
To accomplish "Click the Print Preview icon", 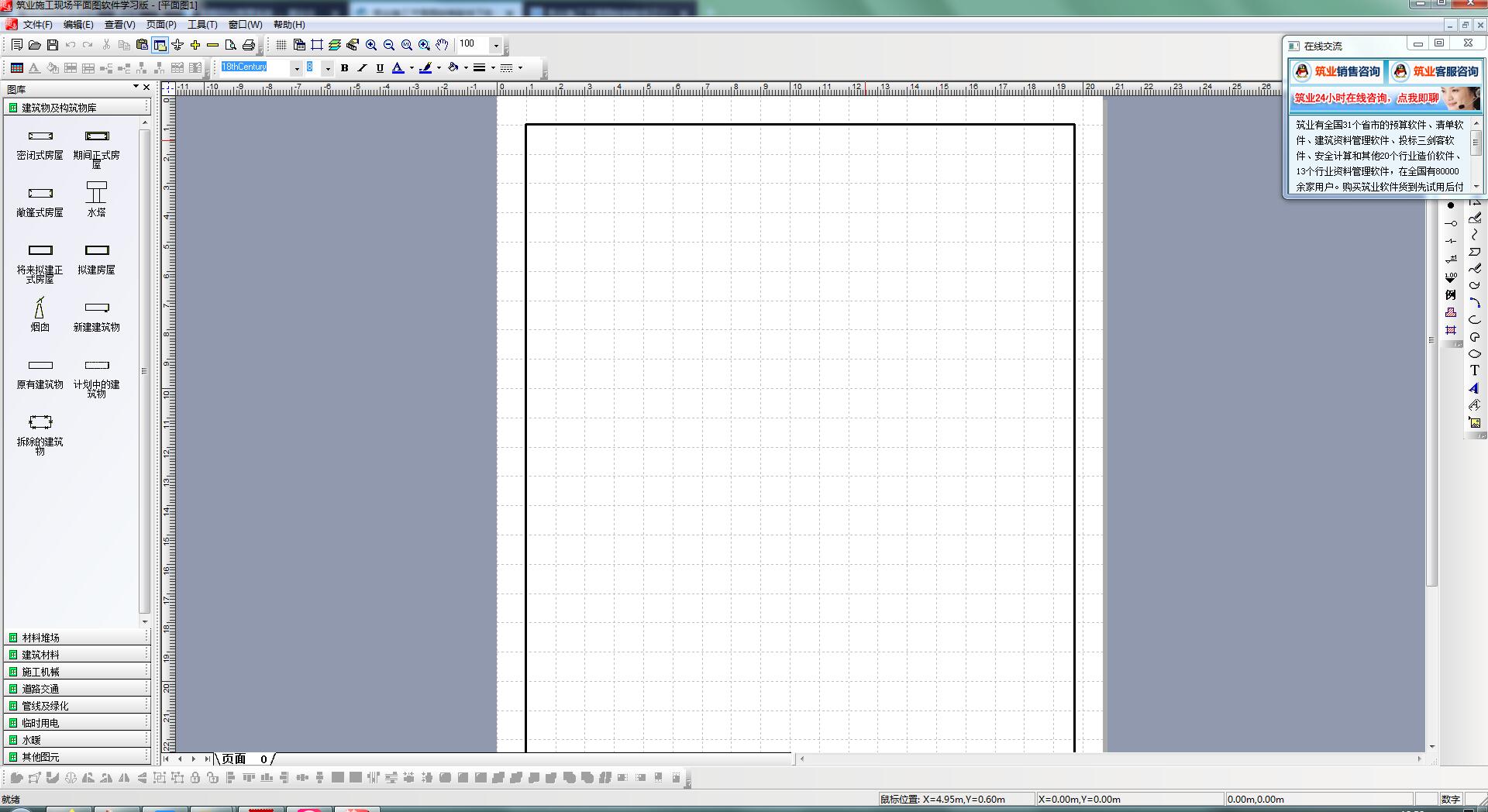I will (230, 45).
